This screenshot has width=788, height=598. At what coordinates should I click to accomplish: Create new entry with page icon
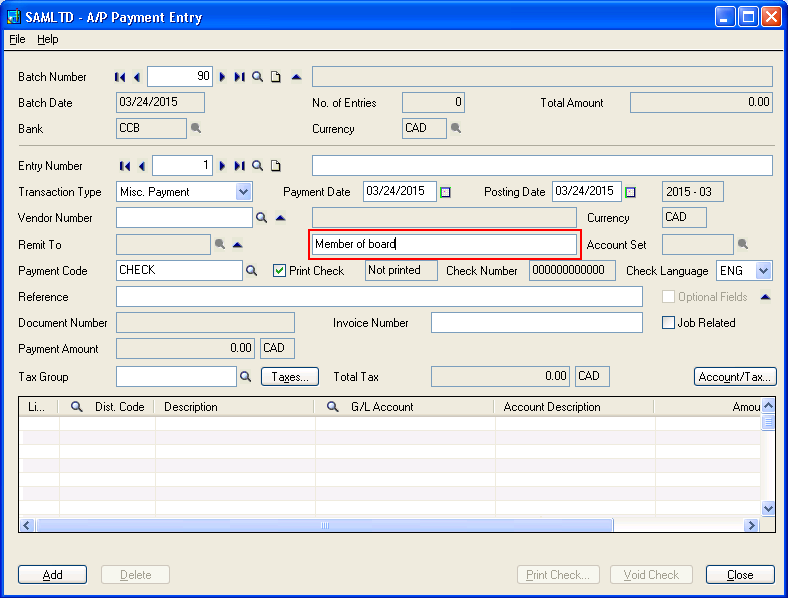coord(275,166)
